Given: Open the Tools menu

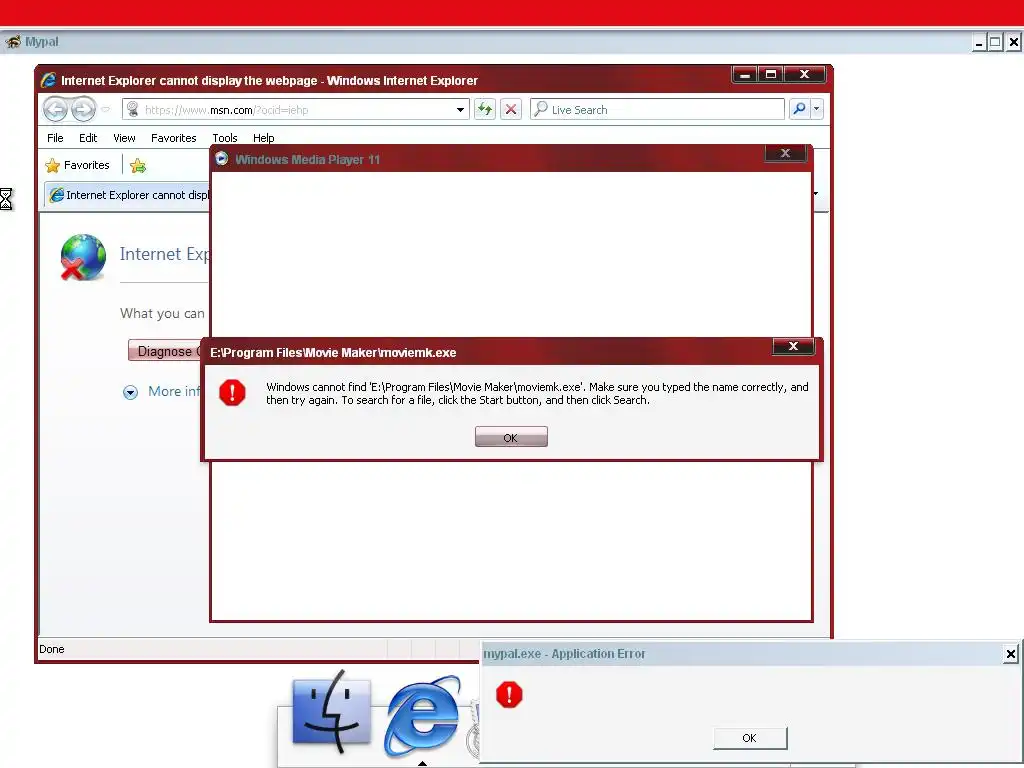Looking at the screenshot, I should click(x=225, y=138).
